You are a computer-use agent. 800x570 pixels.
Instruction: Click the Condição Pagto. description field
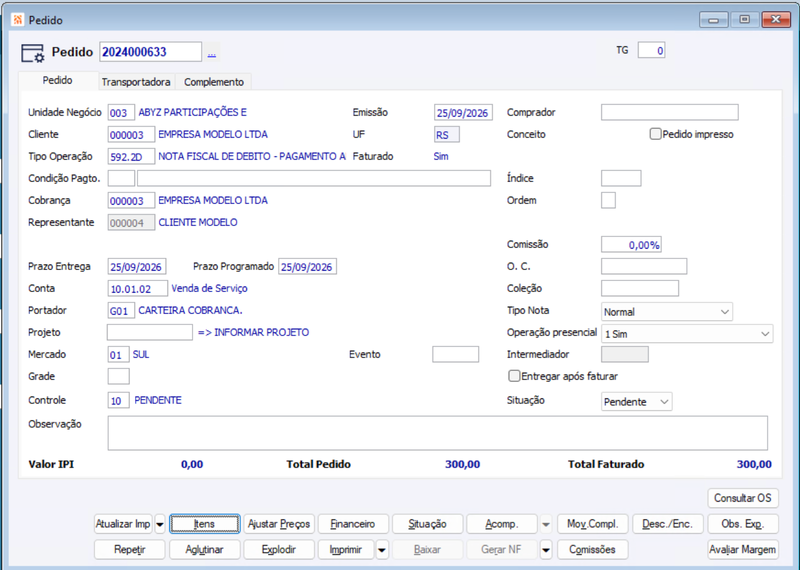314,179
